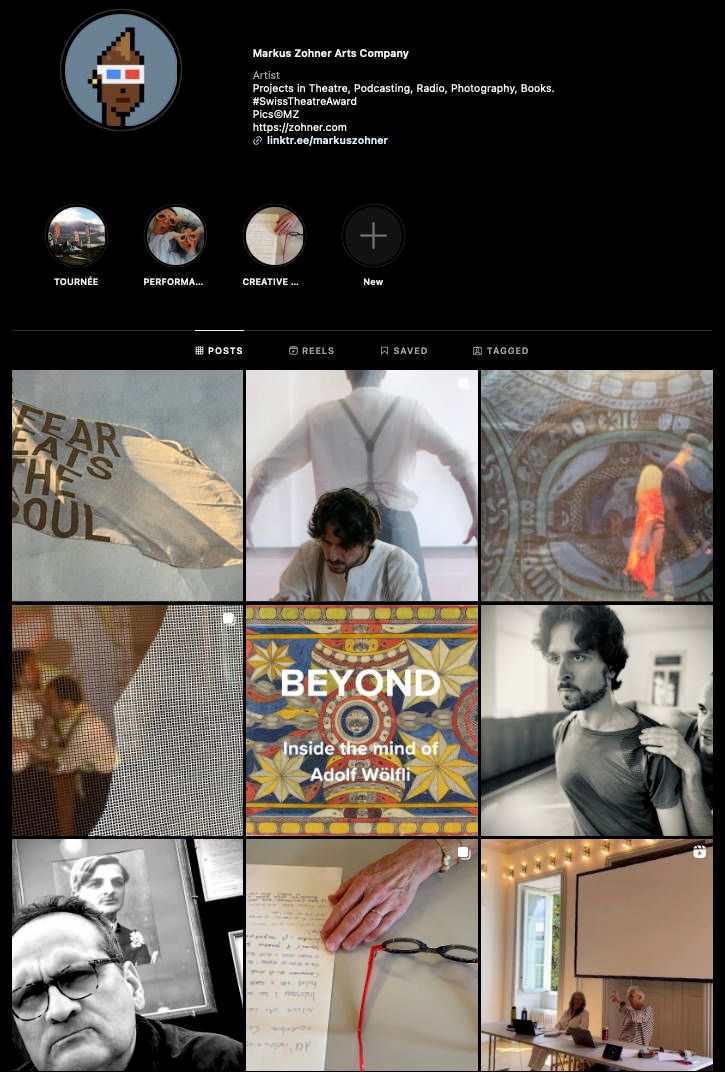Click the #SwissTheatreAward hashtag
The width and height of the screenshot is (725, 1072).
tap(304, 101)
